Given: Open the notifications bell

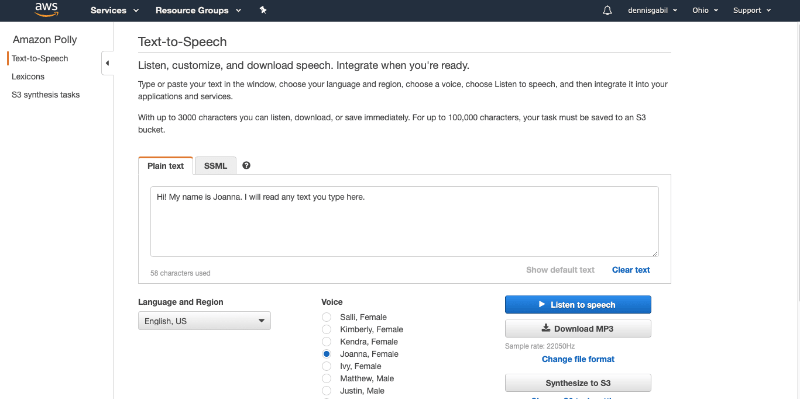Looking at the screenshot, I should [607, 10].
